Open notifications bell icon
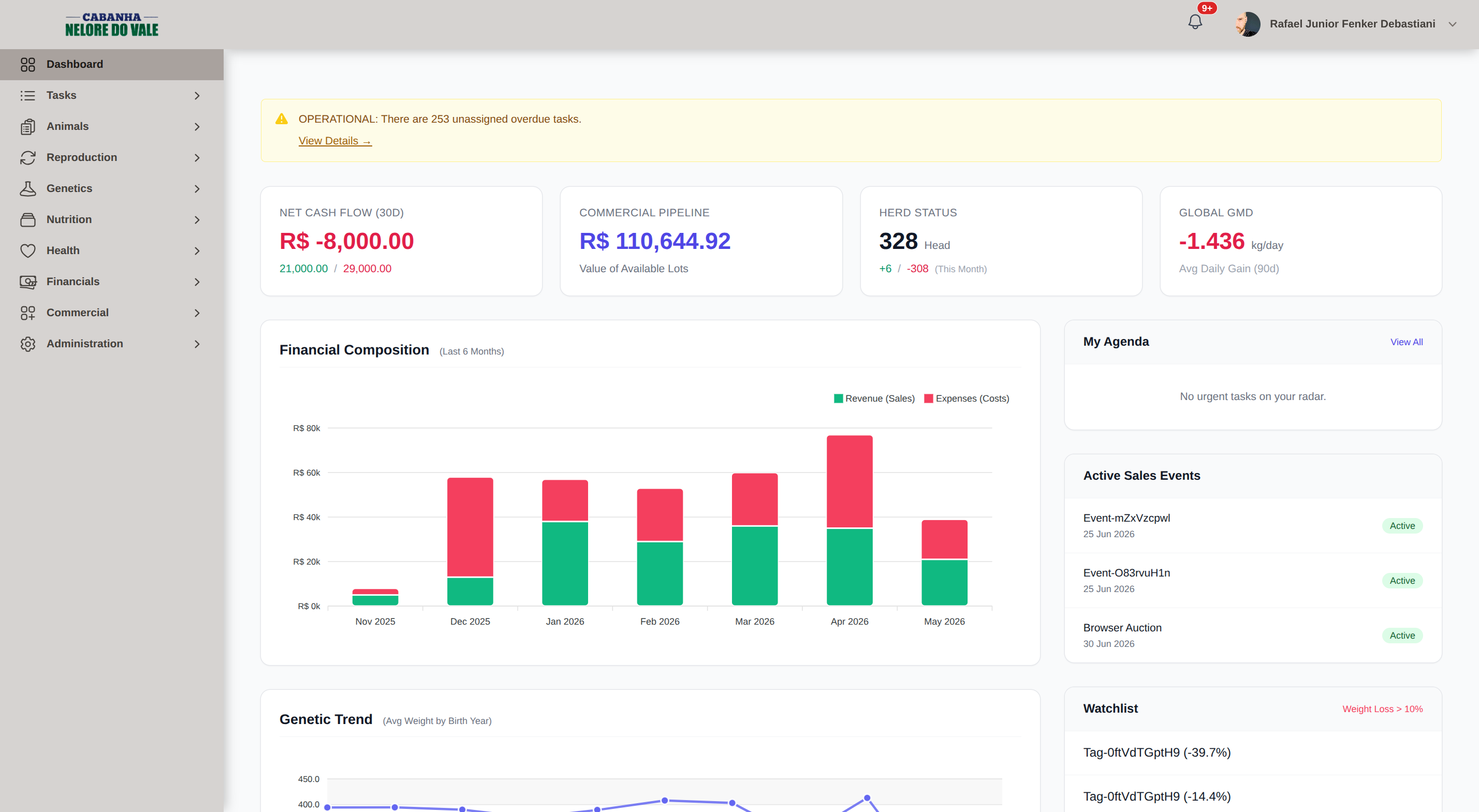 (1195, 22)
